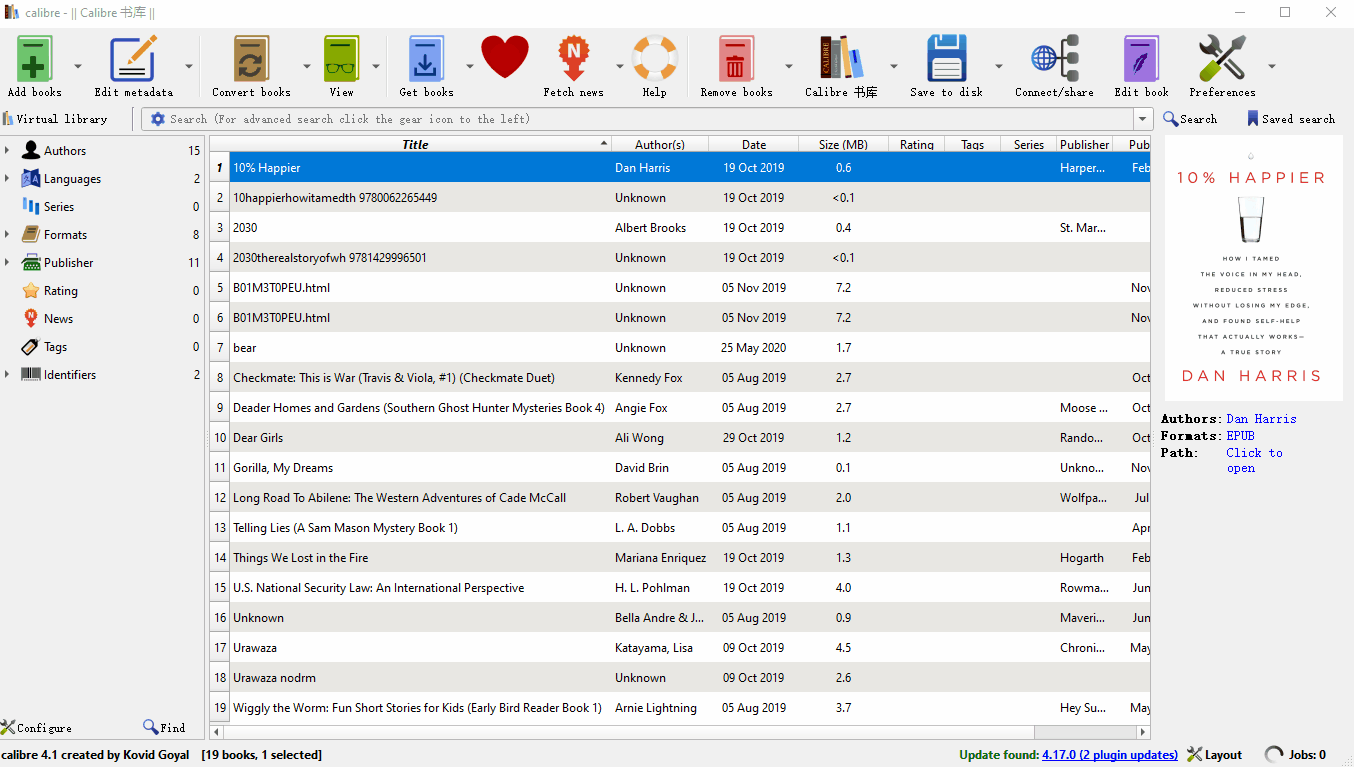This screenshot has height=767, width=1354.
Task: Select Series in Tag browser
Action: (59, 207)
